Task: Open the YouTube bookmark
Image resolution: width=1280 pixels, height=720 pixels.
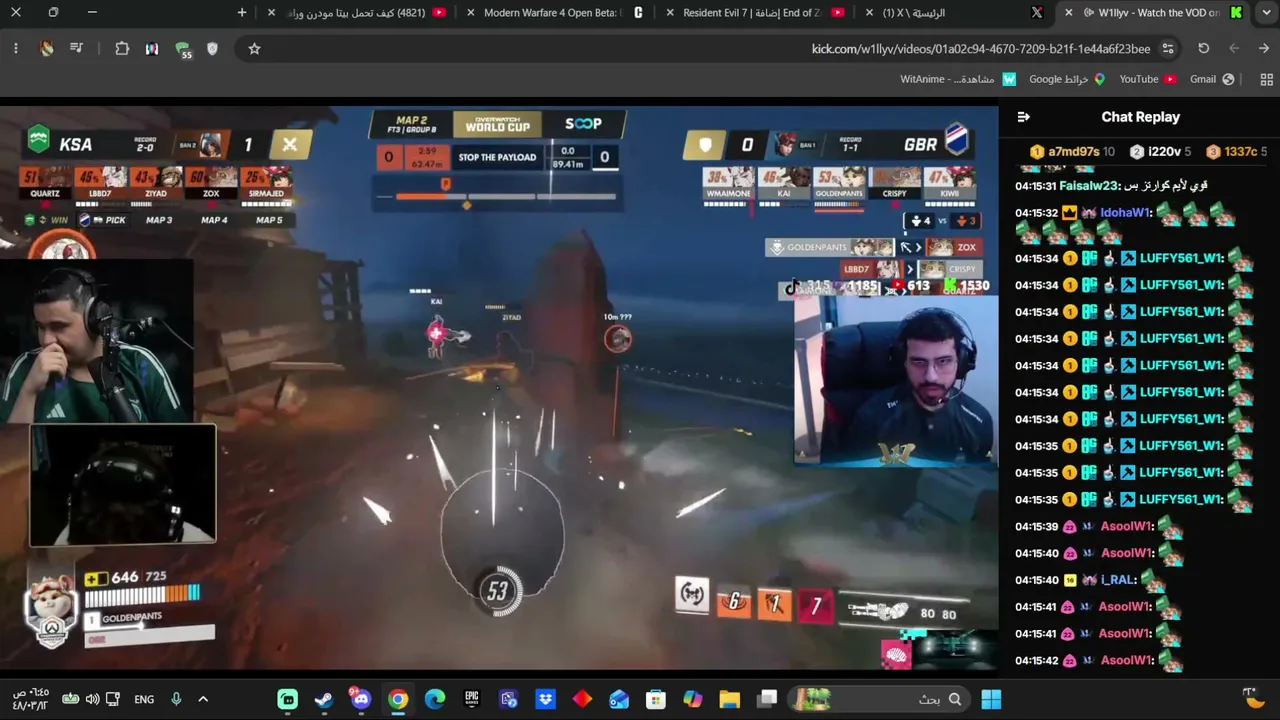Action: pyautogui.click(x=1148, y=79)
